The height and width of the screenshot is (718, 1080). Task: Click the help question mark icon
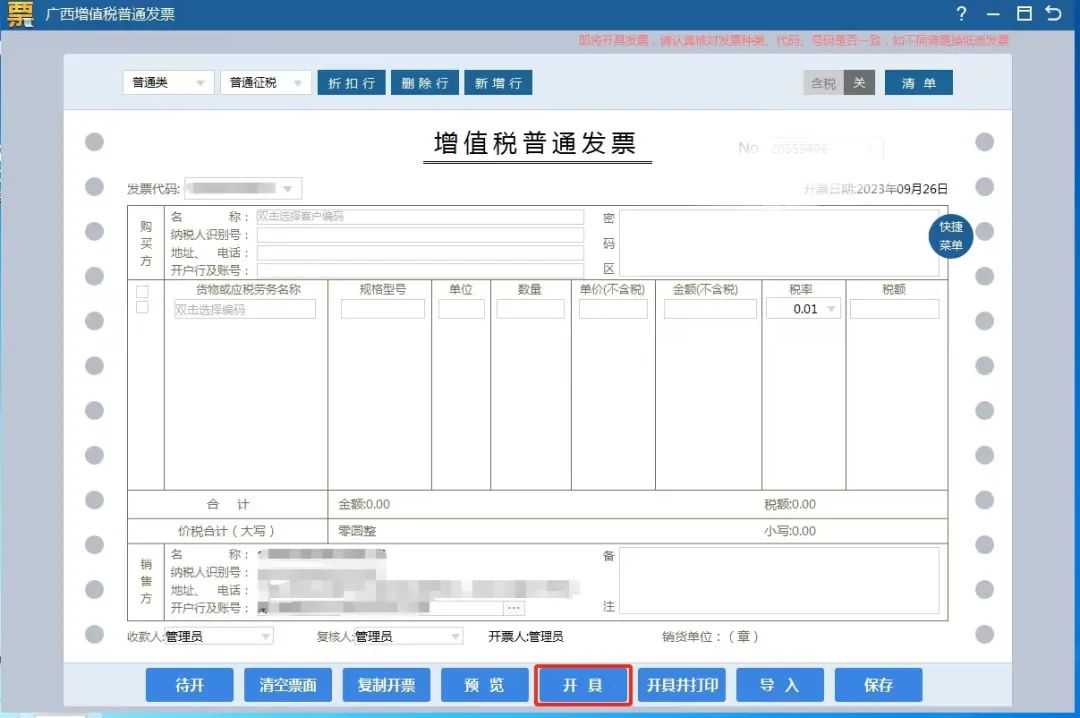(x=961, y=13)
